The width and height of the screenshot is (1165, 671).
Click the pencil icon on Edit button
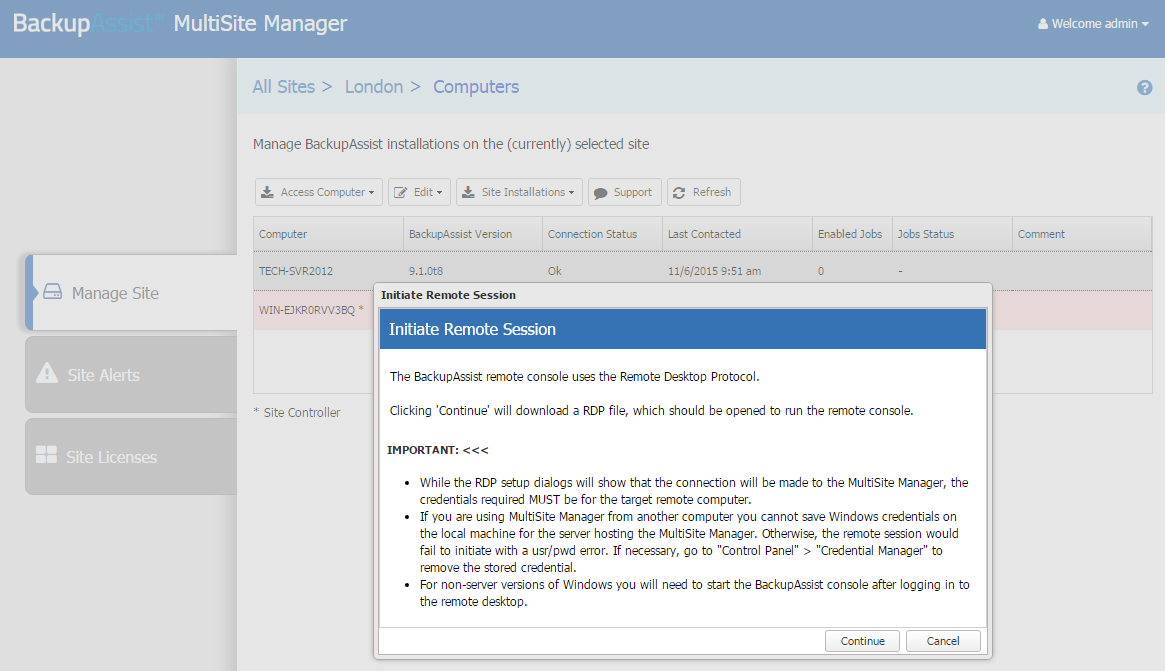pyautogui.click(x=400, y=192)
